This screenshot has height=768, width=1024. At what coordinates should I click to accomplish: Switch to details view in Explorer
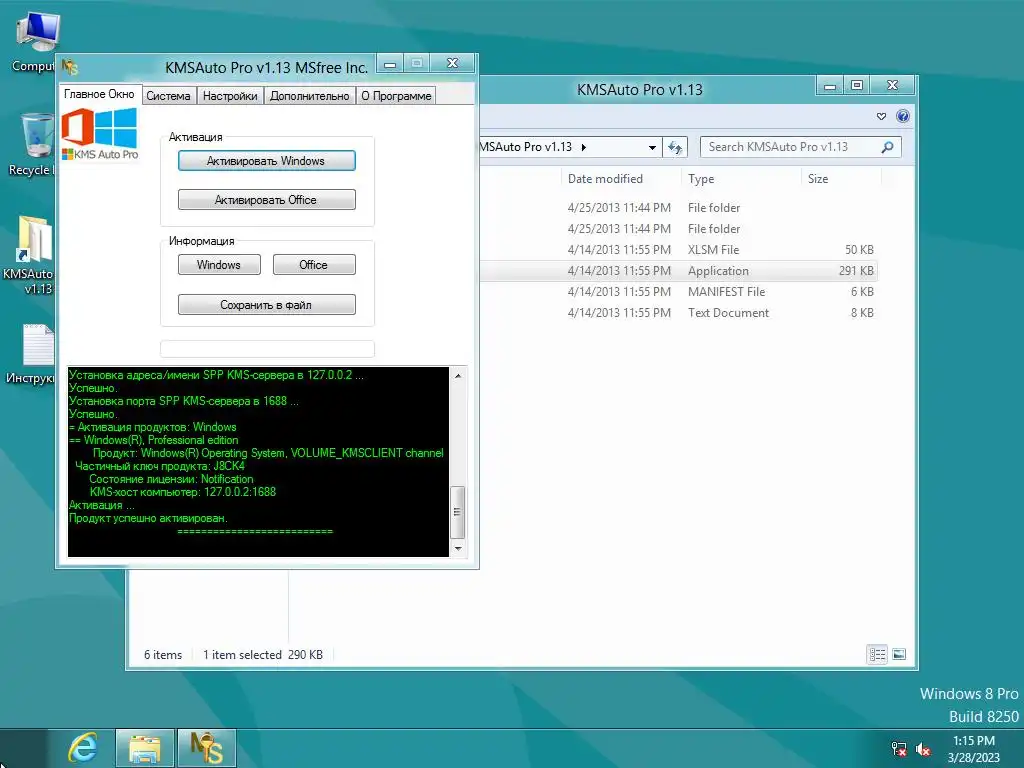(877, 654)
